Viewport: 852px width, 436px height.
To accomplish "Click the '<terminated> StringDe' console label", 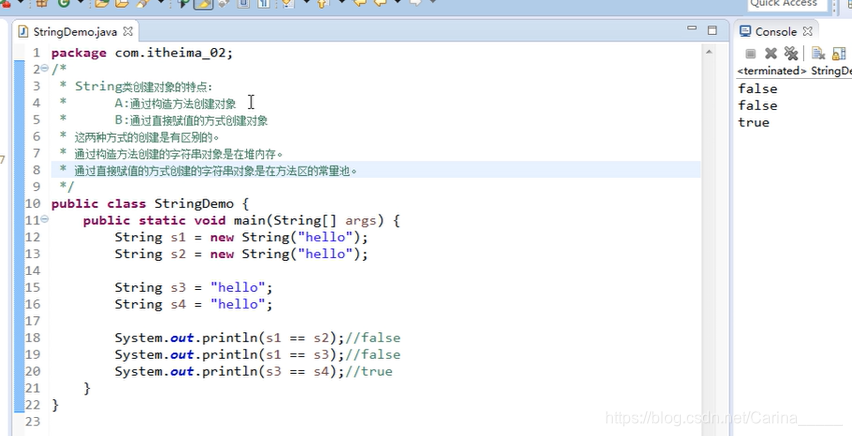I will tap(794, 71).
